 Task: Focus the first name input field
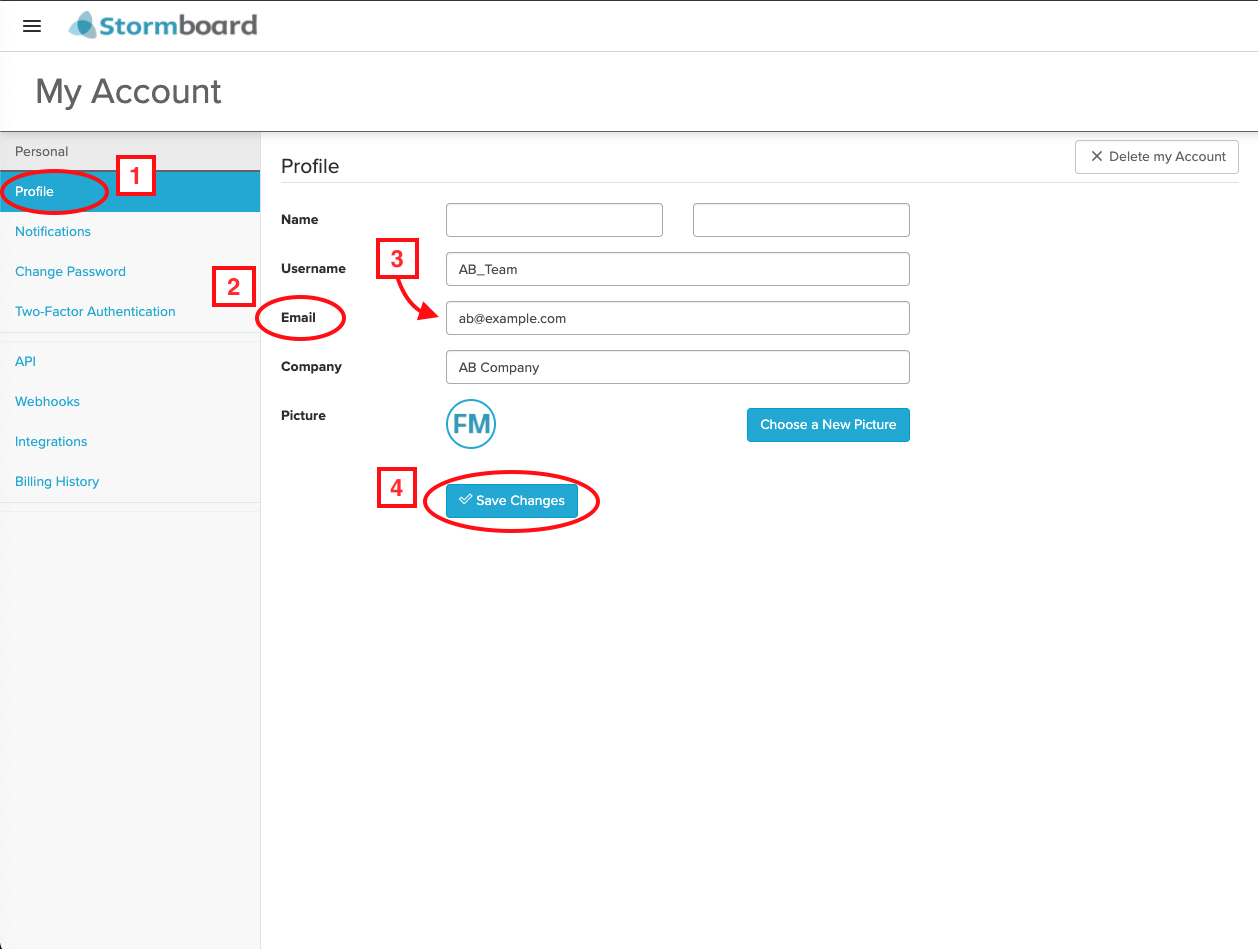[554, 220]
